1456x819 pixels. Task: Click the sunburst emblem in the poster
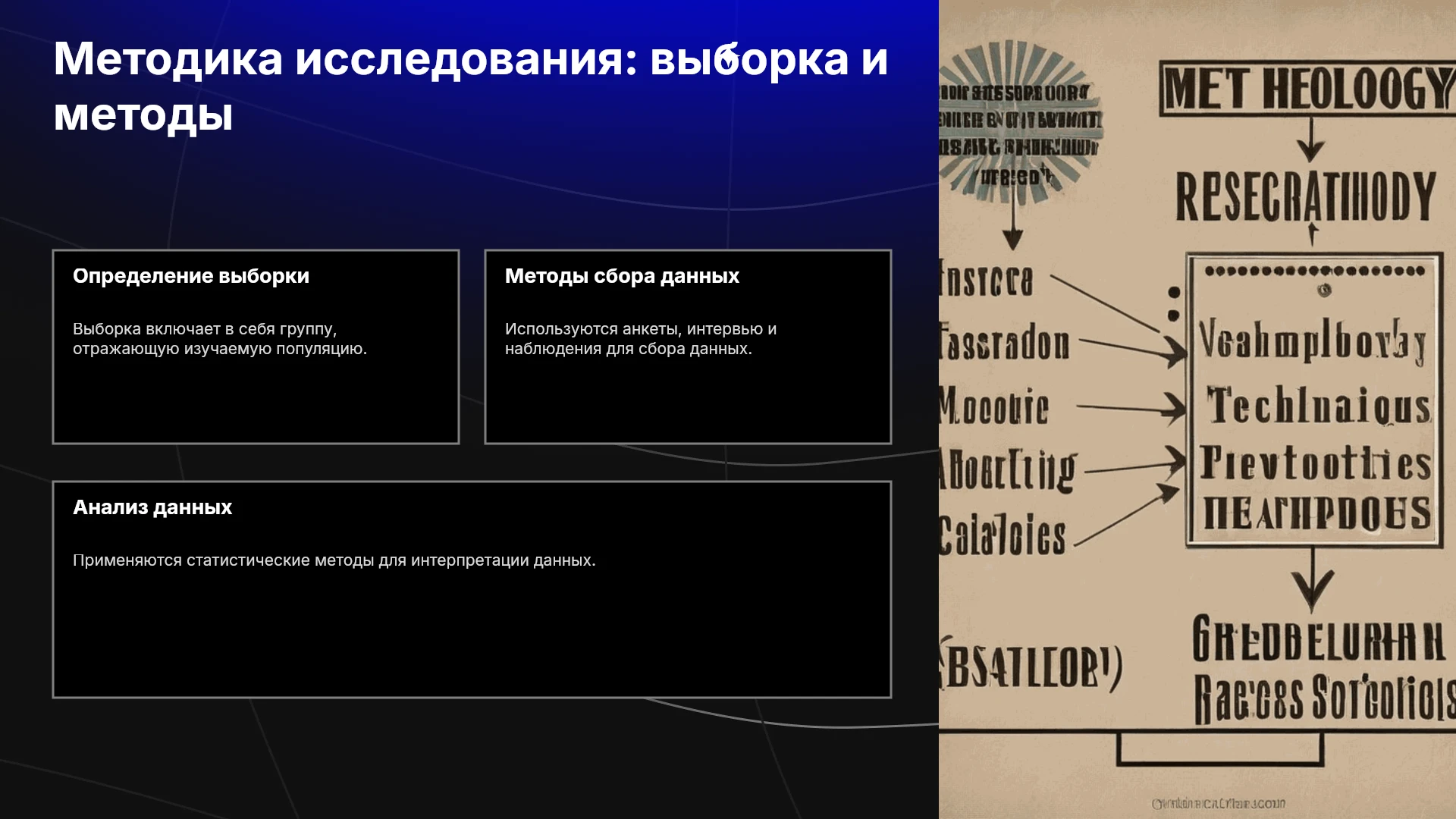(1018, 121)
